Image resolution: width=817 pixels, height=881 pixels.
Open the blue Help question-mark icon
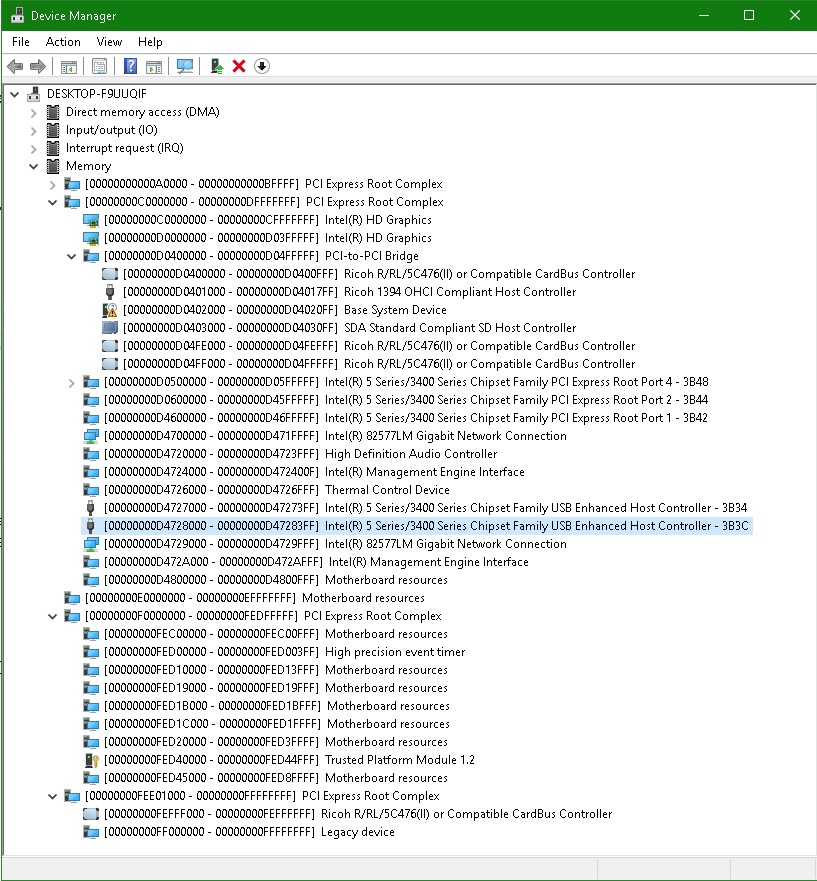130,66
